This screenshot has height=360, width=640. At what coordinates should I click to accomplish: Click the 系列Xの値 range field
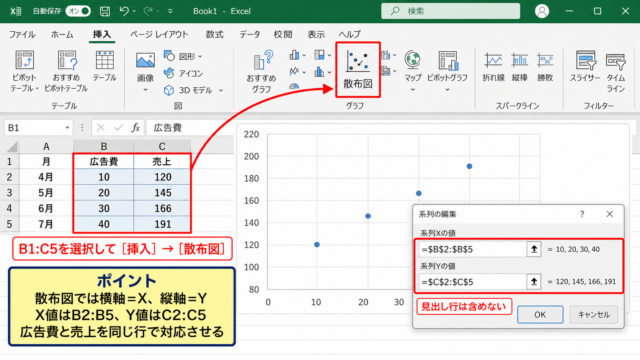(x=472, y=249)
